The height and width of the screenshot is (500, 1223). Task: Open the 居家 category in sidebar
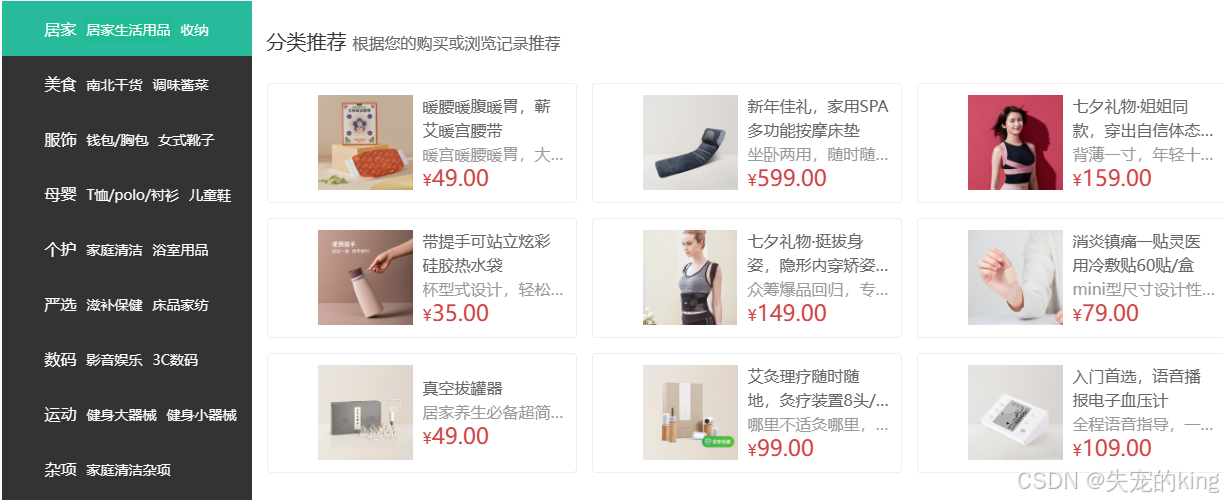60,30
